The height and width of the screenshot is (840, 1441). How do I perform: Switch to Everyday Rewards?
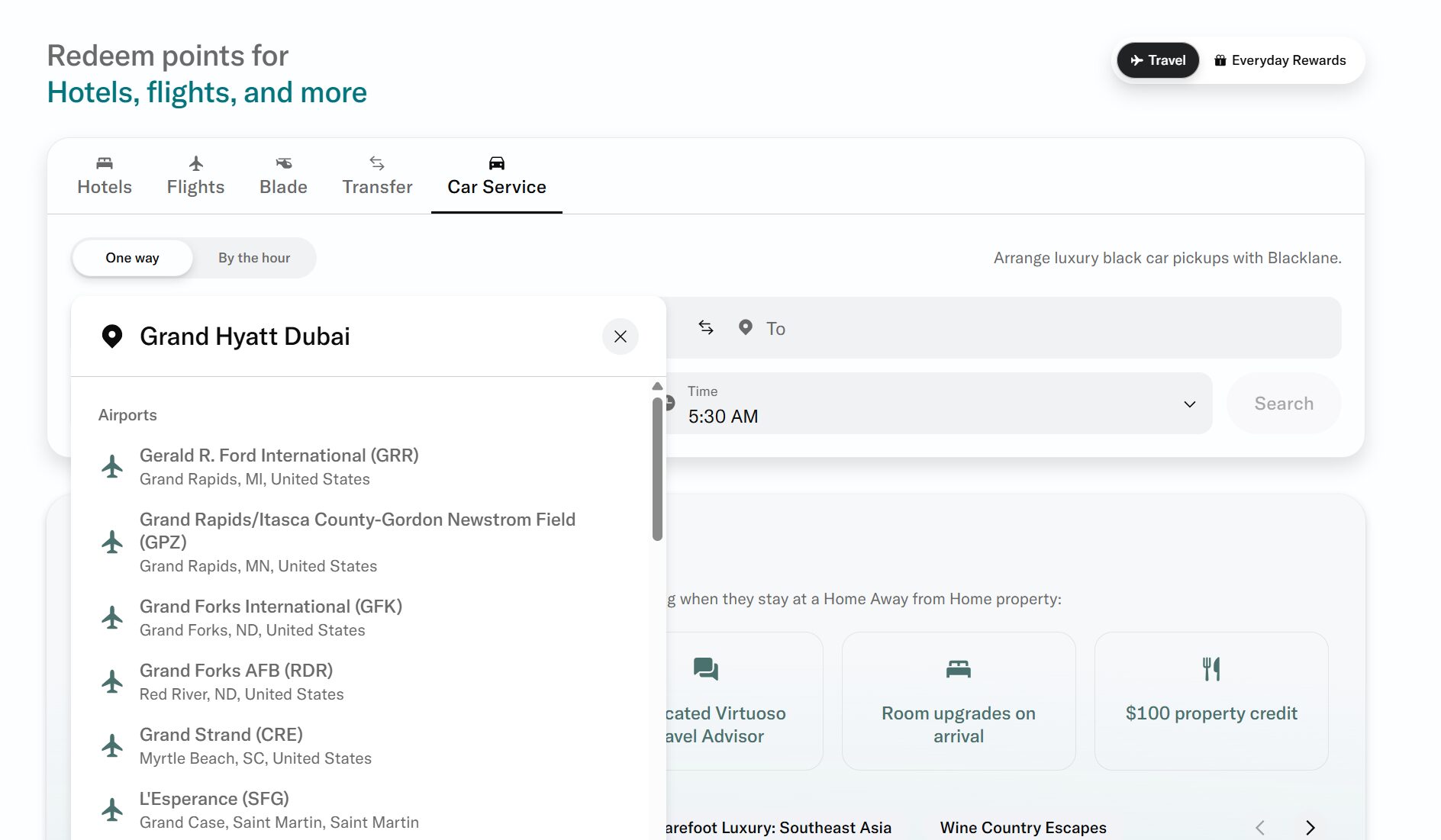tap(1280, 60)
